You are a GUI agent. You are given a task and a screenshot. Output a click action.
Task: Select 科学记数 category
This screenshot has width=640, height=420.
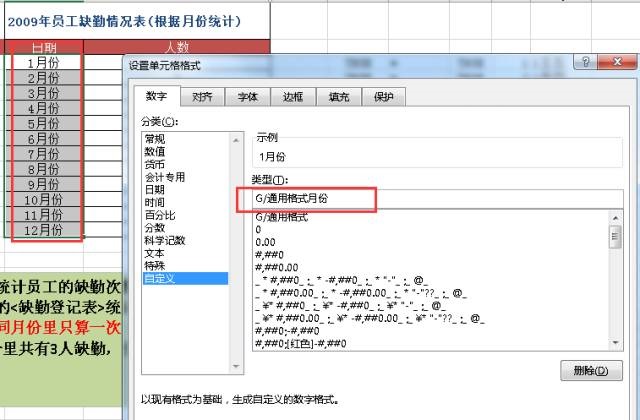pyautogui.click(x=185, y=240)
